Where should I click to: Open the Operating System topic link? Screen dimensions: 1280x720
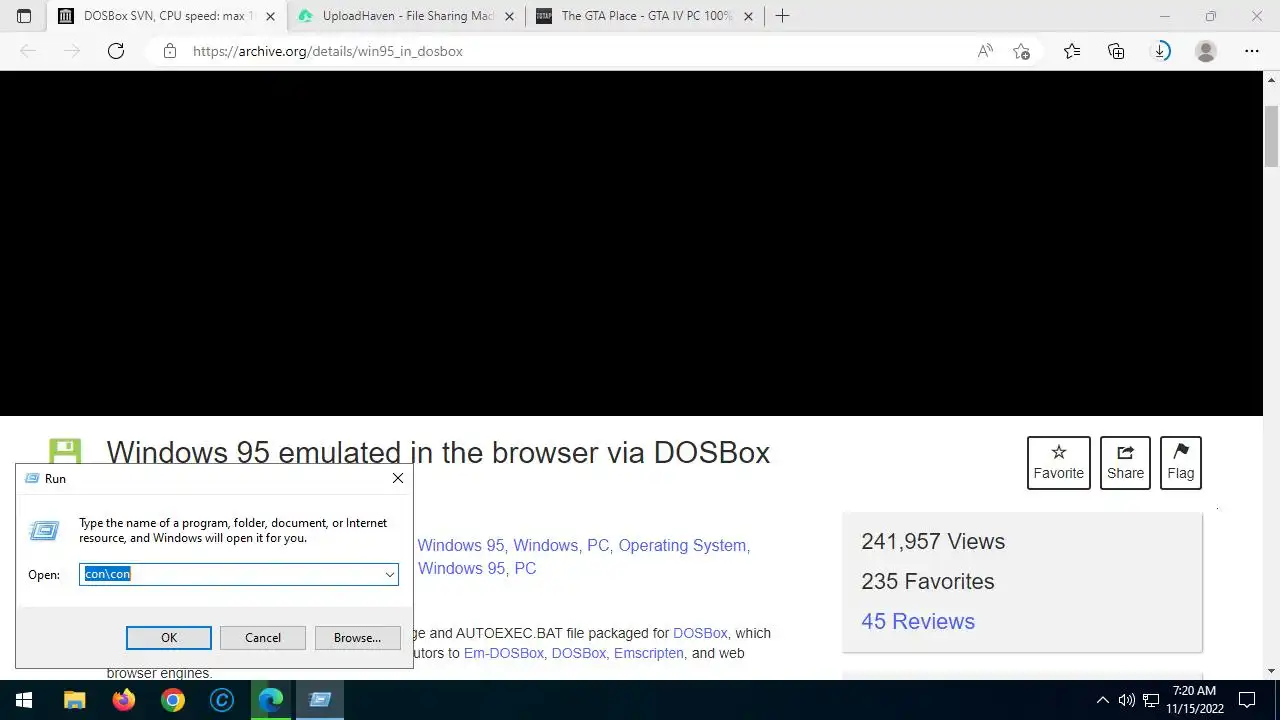684,545
